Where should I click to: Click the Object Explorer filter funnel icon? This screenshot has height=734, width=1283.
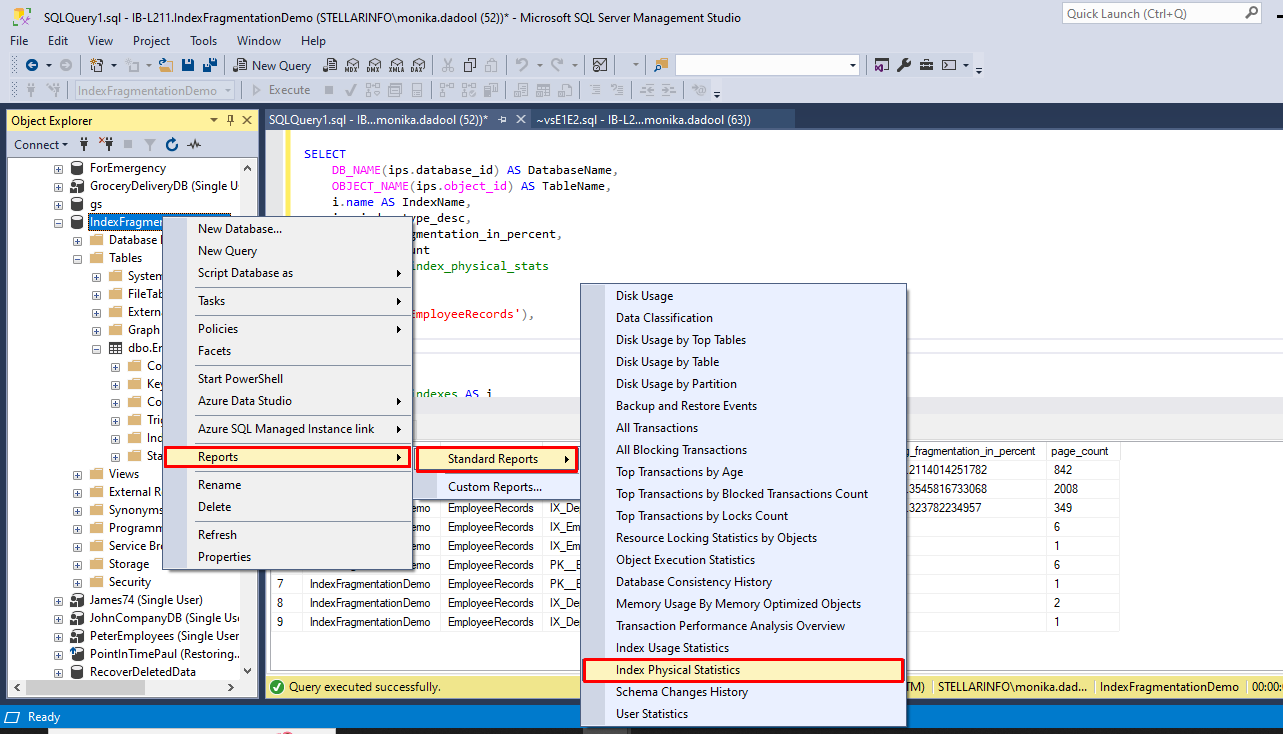(x=150, y=144)
